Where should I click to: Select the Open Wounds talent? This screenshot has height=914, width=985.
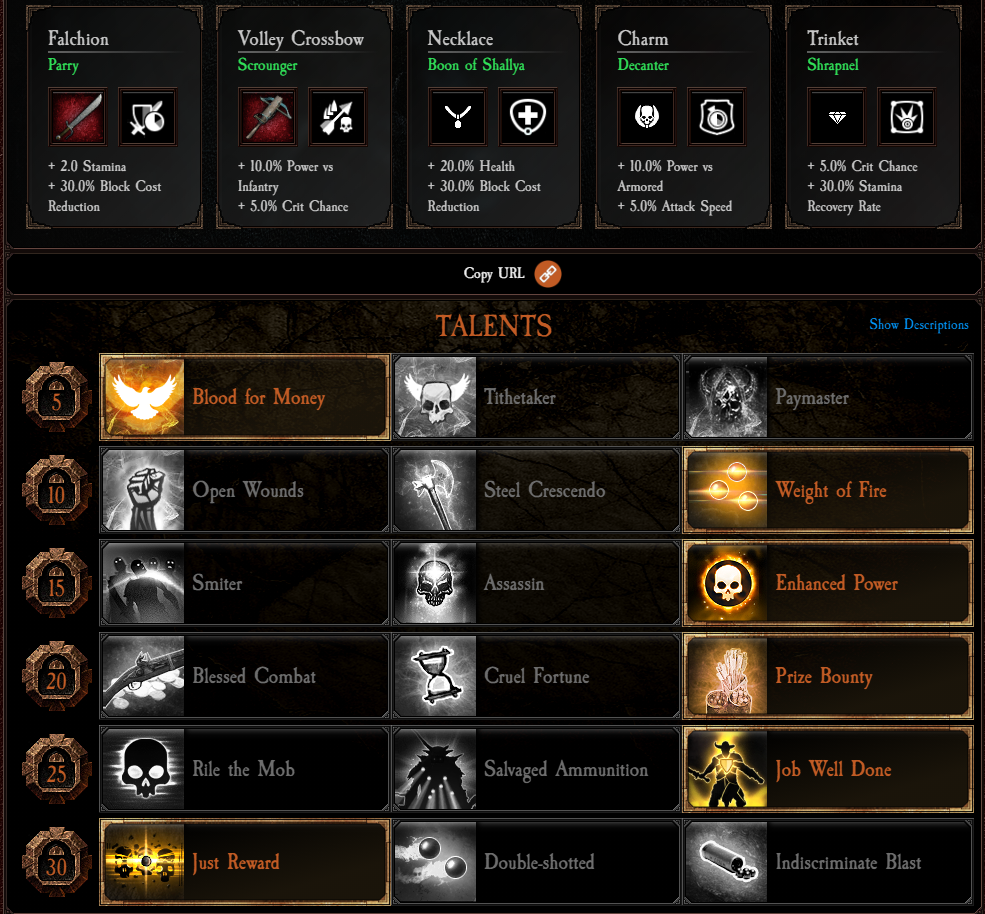pos(245,490)
